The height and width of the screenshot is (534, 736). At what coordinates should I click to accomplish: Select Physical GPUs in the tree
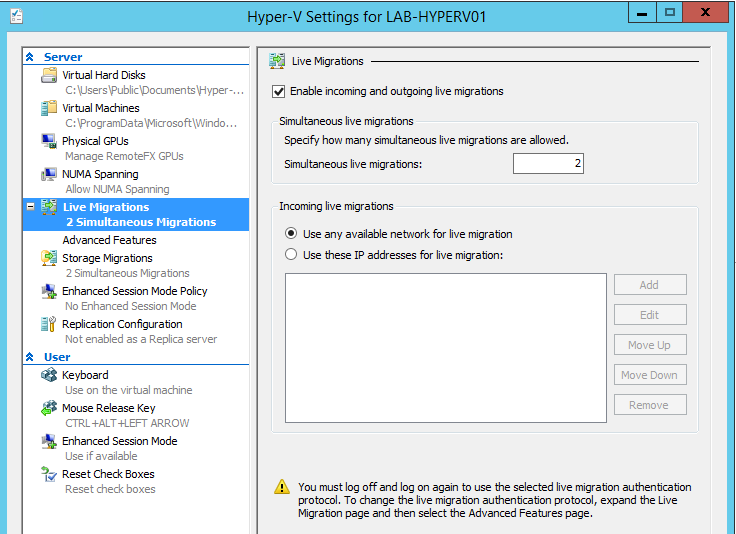[95, 141]
